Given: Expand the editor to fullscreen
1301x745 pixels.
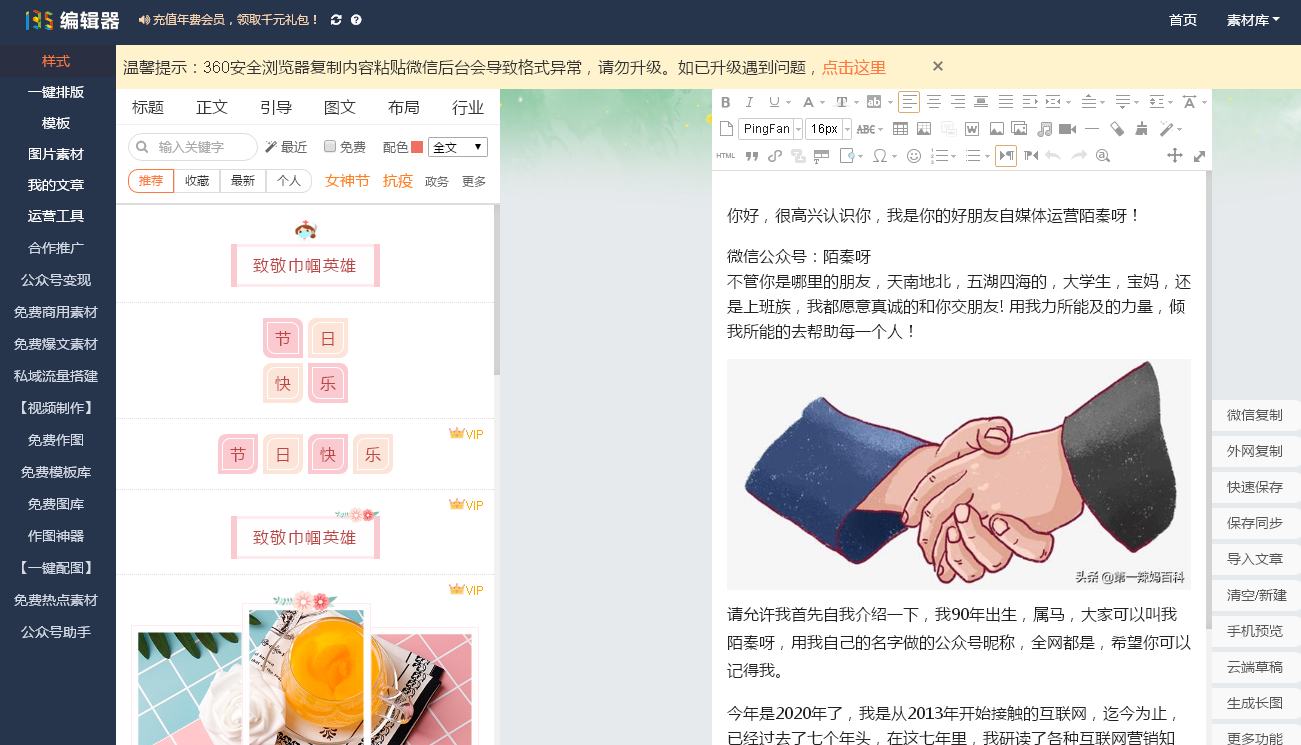Looking at the screenshot, I should (x=1199, y=156).
